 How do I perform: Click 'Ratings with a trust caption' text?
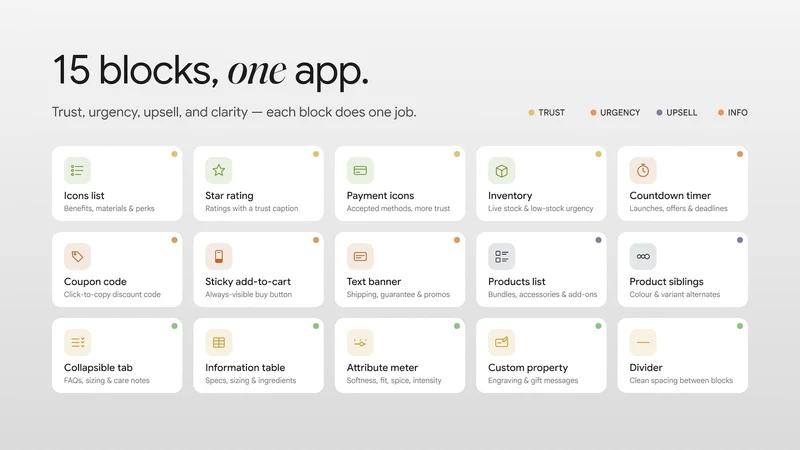[x=252, y=208]
